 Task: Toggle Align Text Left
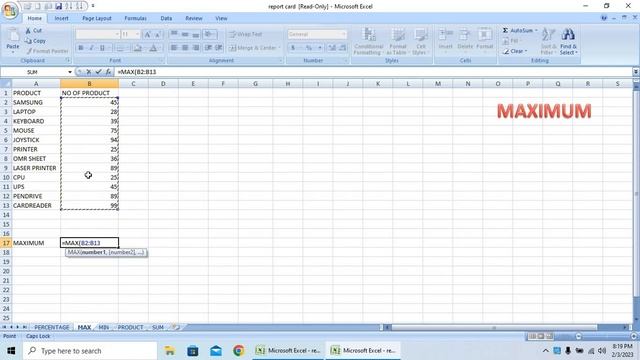(x=174, y=48)
